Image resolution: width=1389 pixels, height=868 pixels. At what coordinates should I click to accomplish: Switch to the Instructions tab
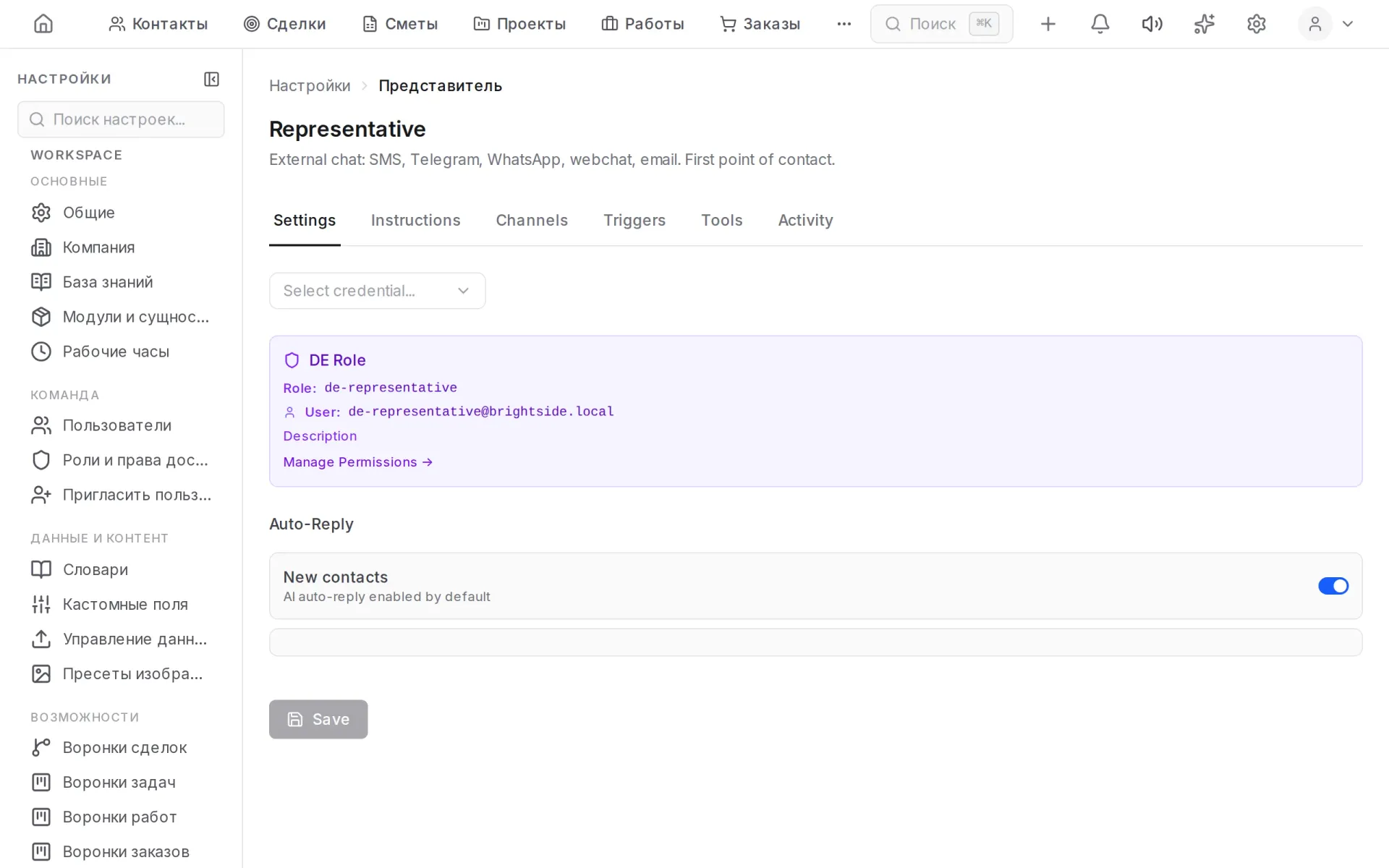pyautogui.click(x=415, y=220)
